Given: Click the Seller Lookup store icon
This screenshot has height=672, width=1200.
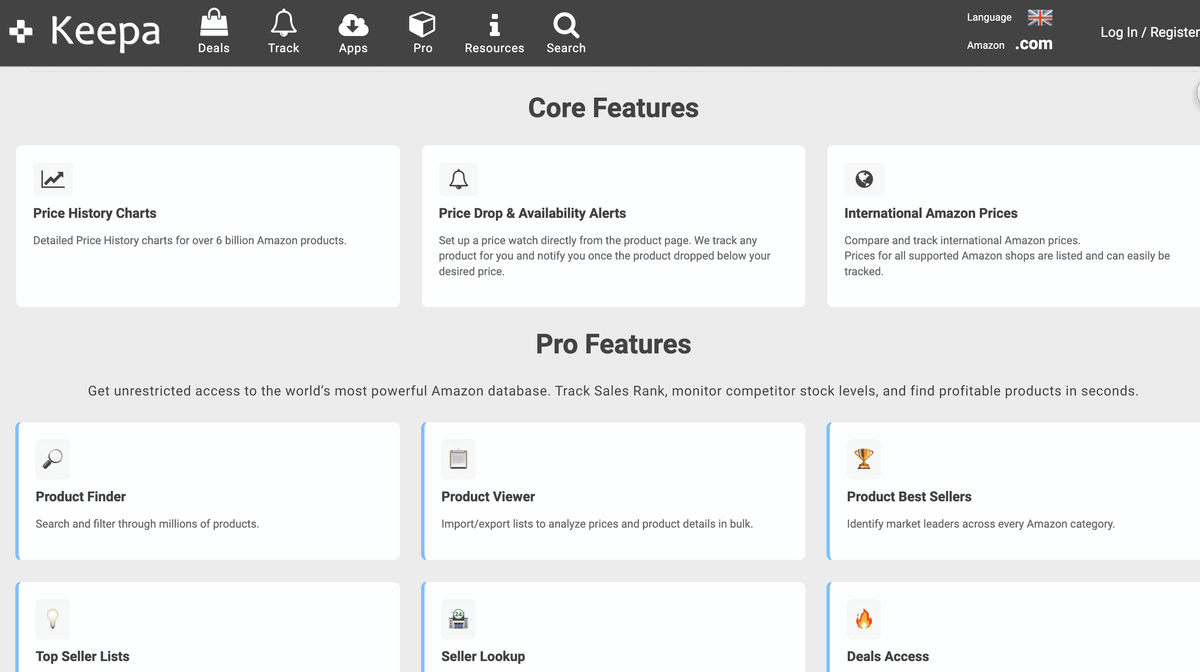Looking at the screenshot, I should coord(458,618).
